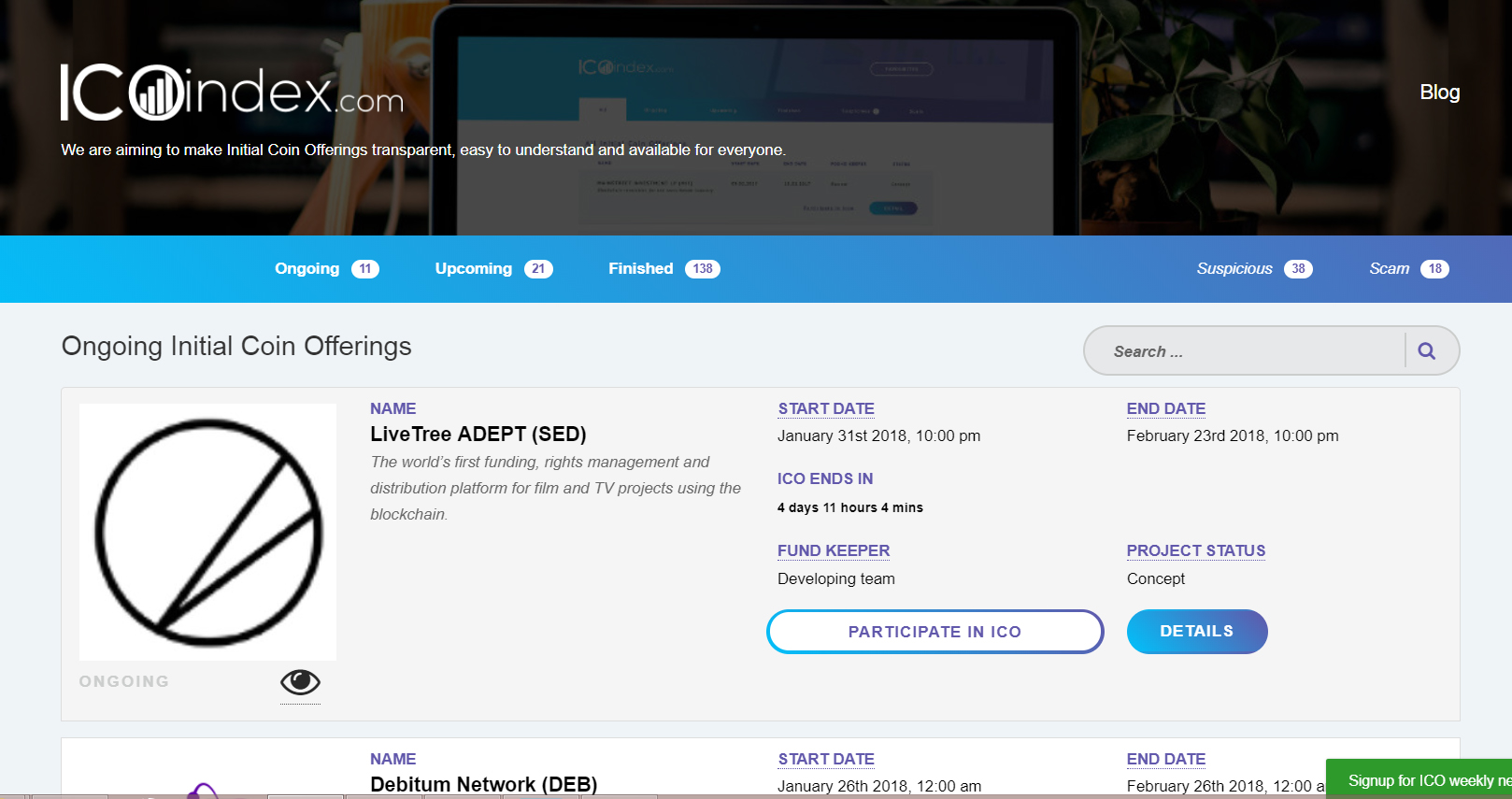1512x799 pixels.
Task: Click the ONGOING status label under LiveTree logo
Action: click(124, 681)
